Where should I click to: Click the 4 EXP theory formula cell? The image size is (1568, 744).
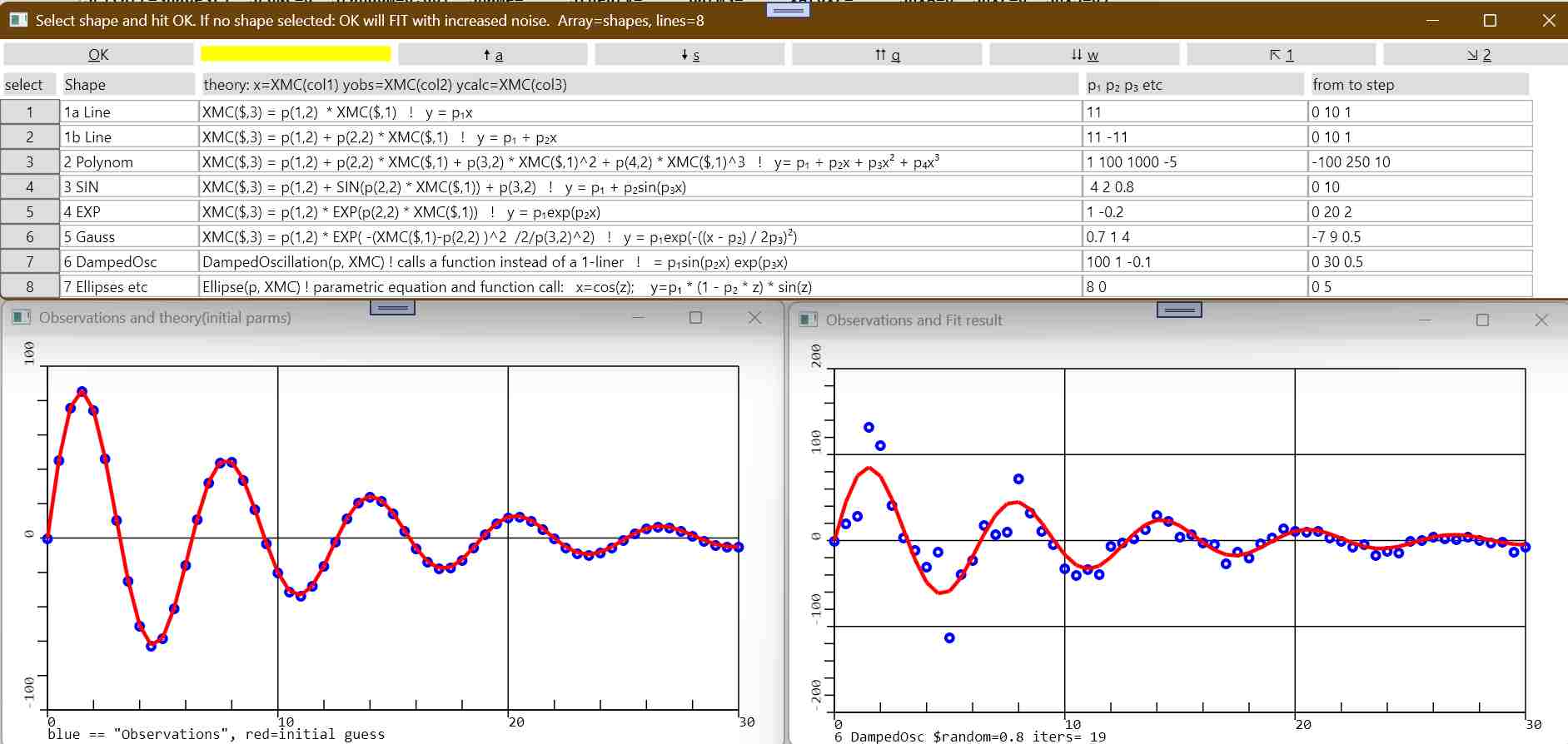click(x=640, y=212)
